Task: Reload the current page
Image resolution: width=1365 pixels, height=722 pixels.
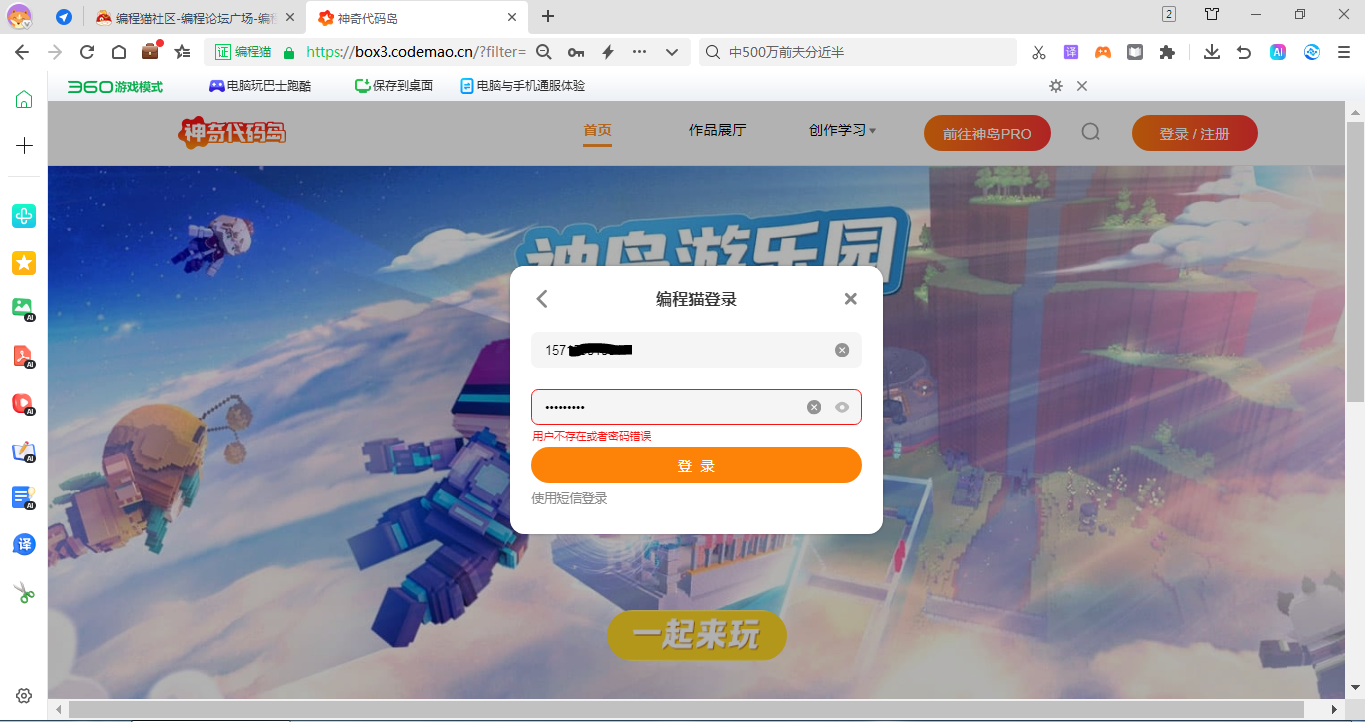Action: coord(87,52)
